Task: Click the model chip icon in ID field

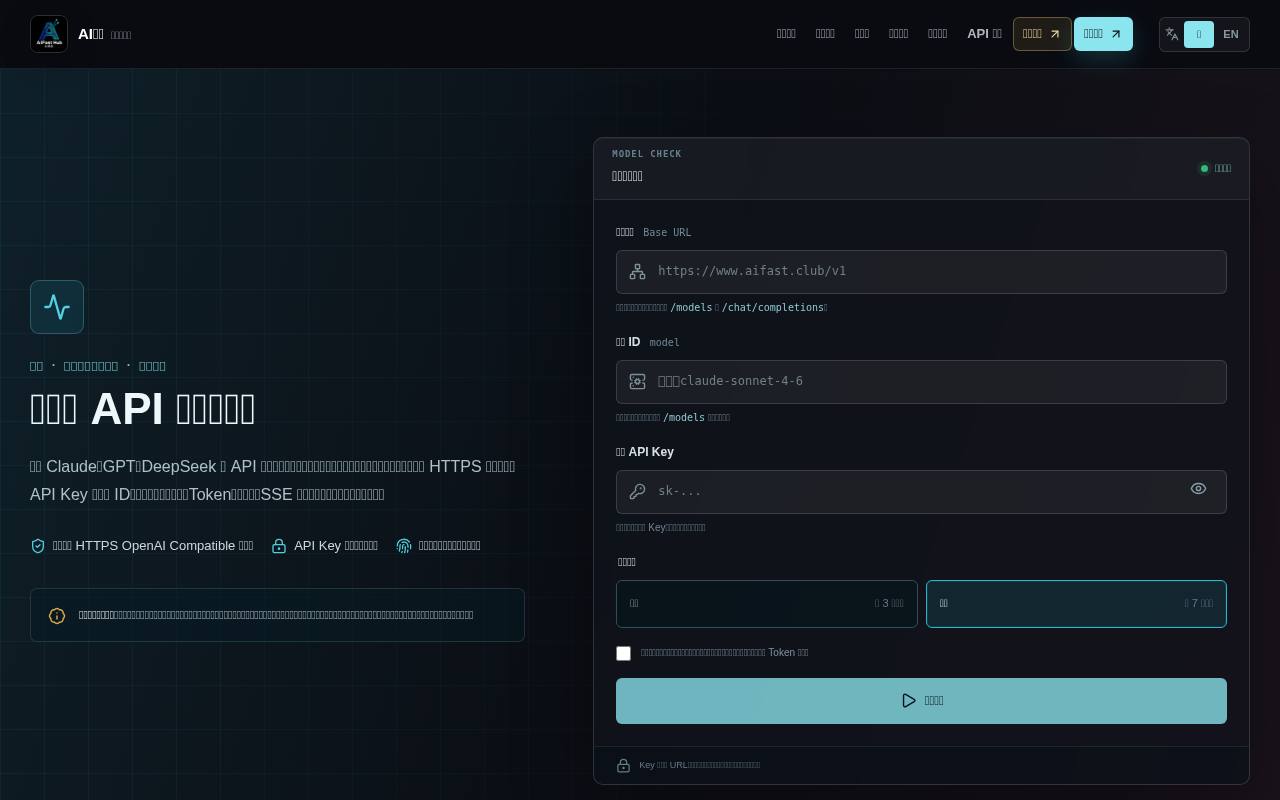Action: pyautogui.click(x=637, y=382)
